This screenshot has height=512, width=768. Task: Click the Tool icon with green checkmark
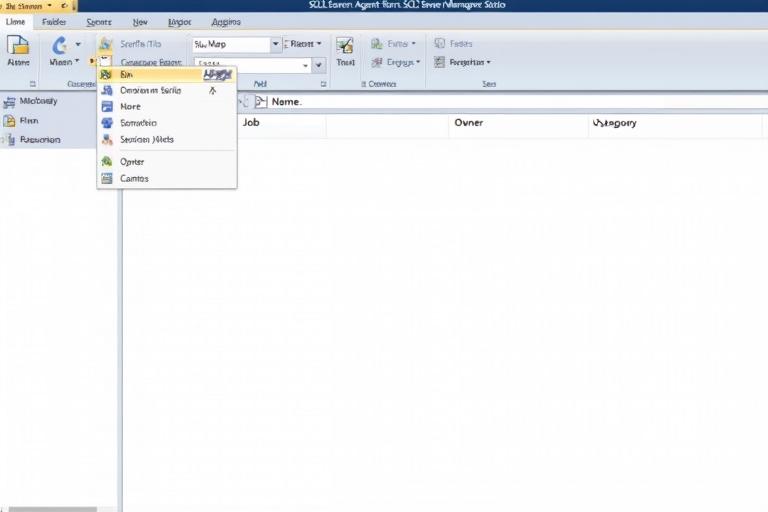pos(345,45)
